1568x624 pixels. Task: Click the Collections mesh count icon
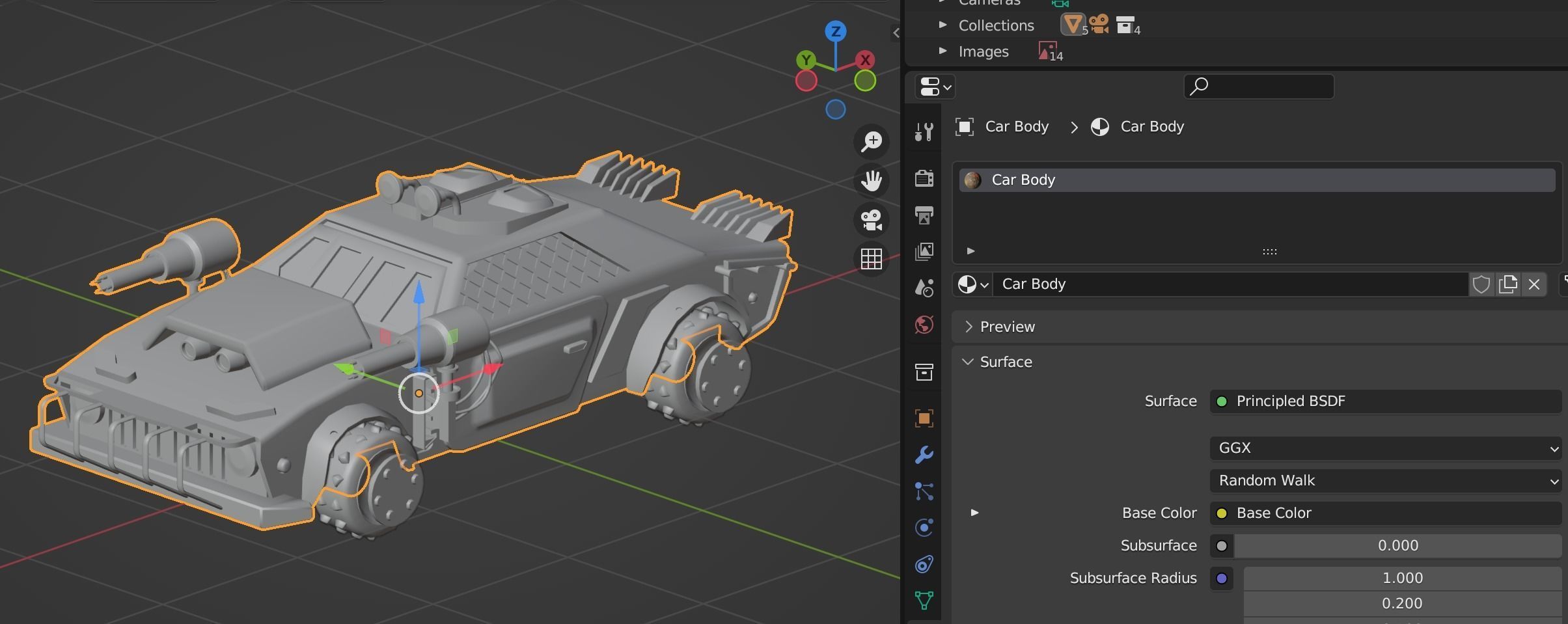coord(1073,25)
